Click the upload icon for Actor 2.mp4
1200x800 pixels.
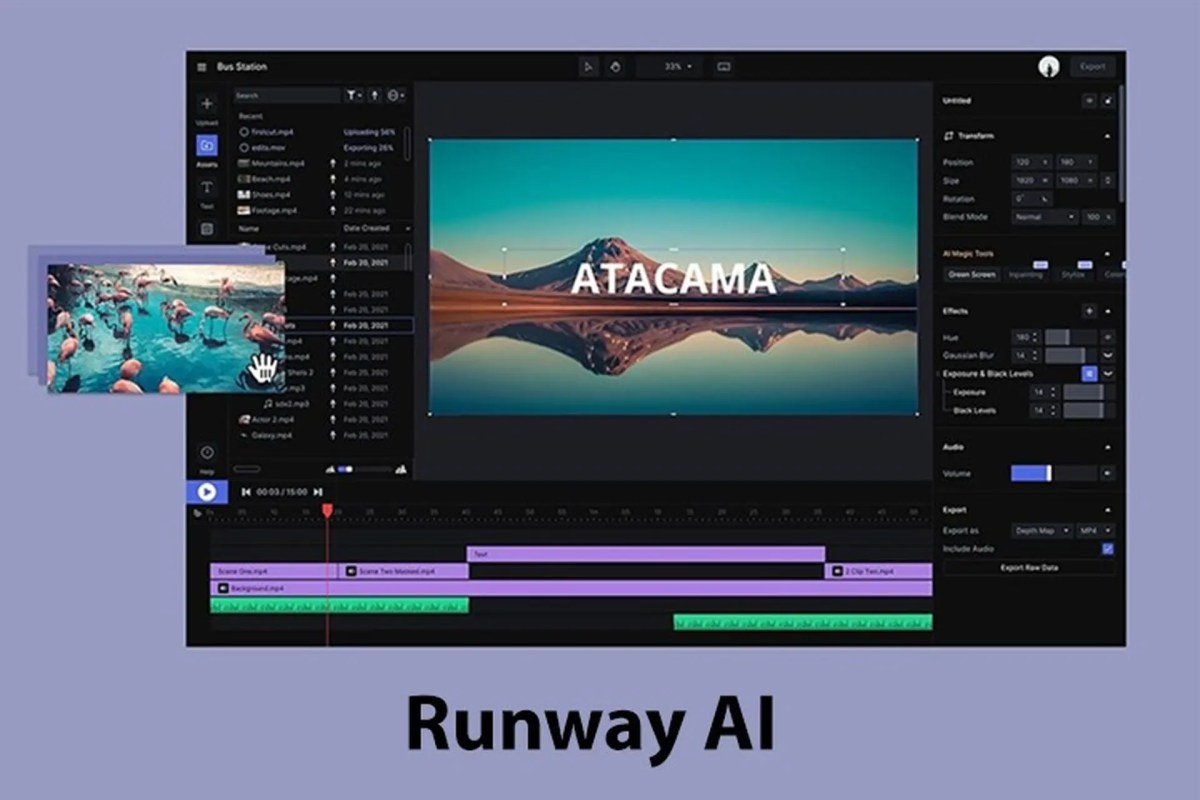coord(332,420)
